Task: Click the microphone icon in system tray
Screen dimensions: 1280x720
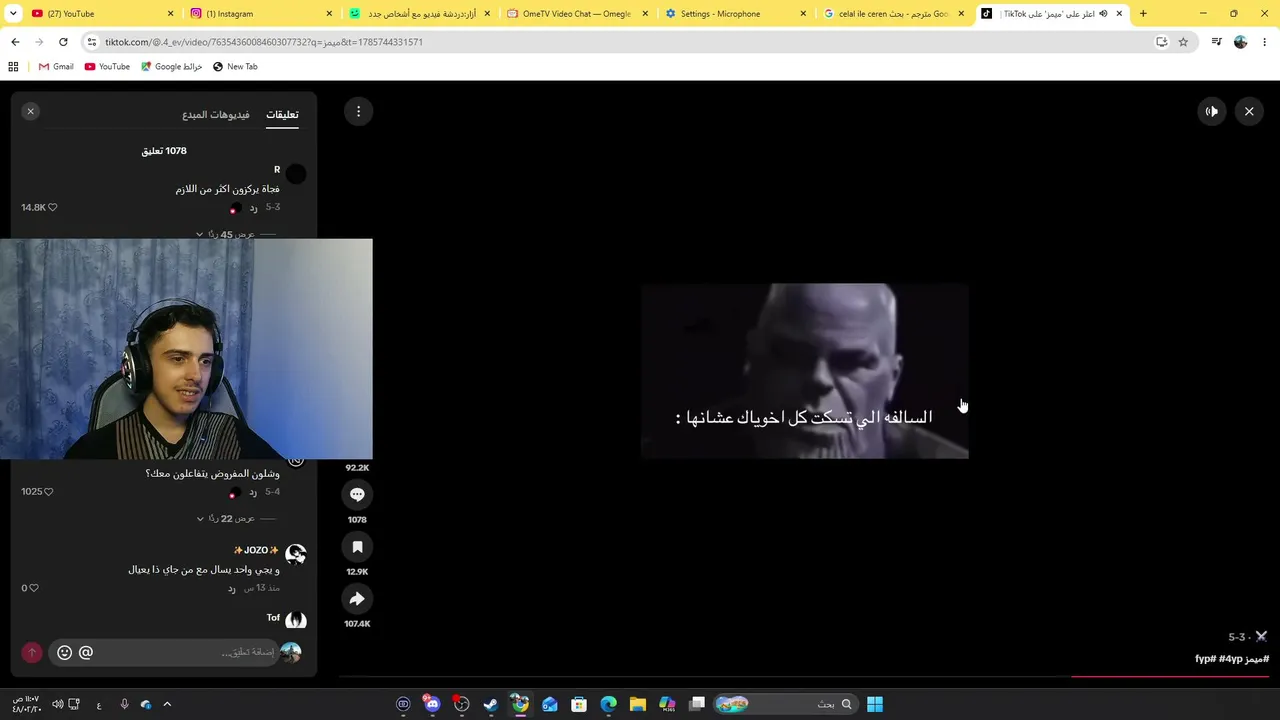Action: [124, 704]
